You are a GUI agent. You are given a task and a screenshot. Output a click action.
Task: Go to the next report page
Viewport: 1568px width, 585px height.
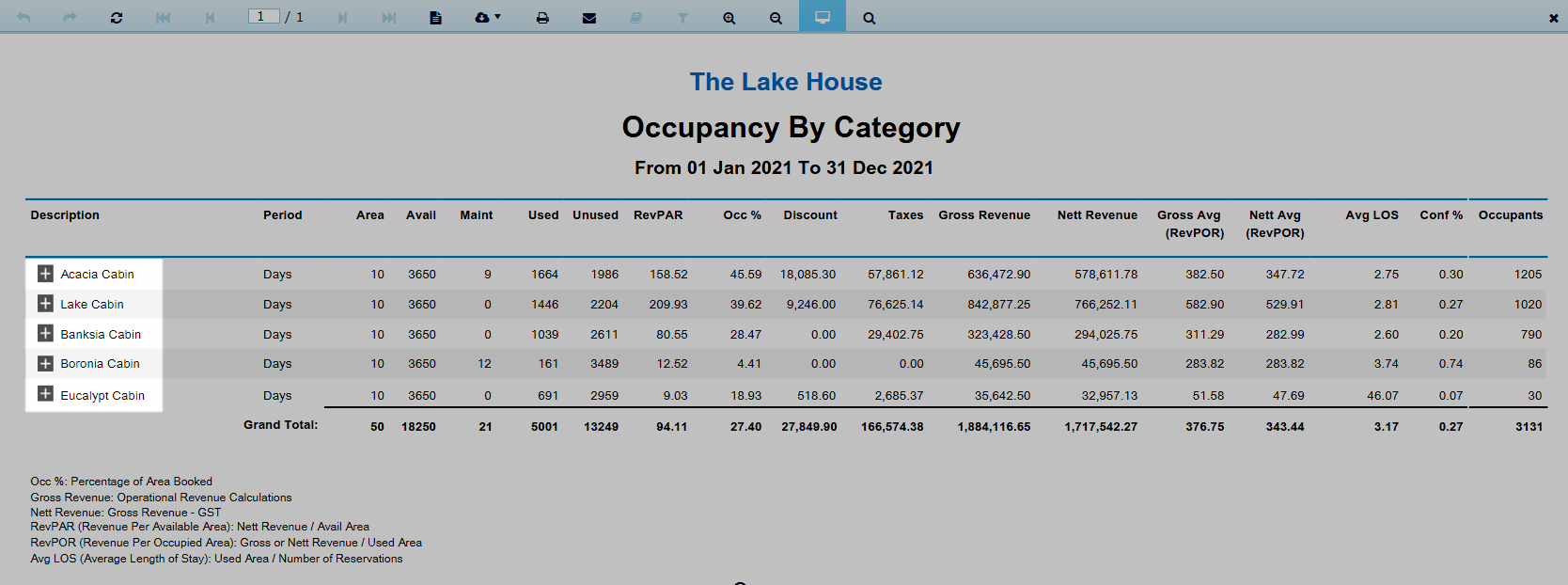coord(342,18)
